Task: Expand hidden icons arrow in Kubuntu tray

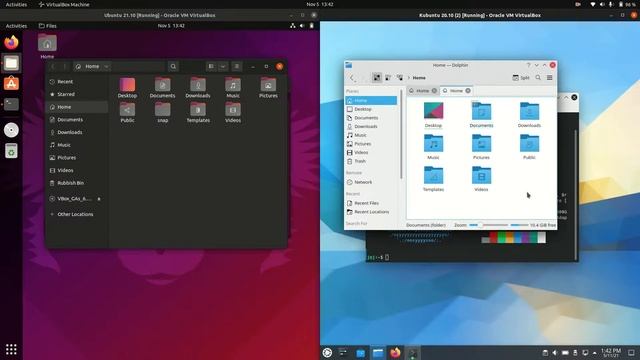Action: [594, 353]
